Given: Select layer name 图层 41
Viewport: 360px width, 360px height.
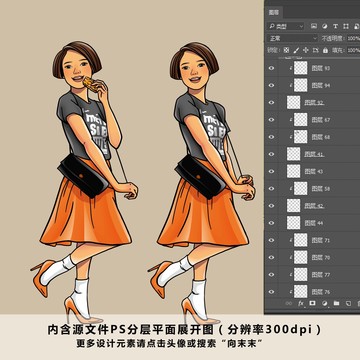Looking at the screenshot, I should pos(314,154).
